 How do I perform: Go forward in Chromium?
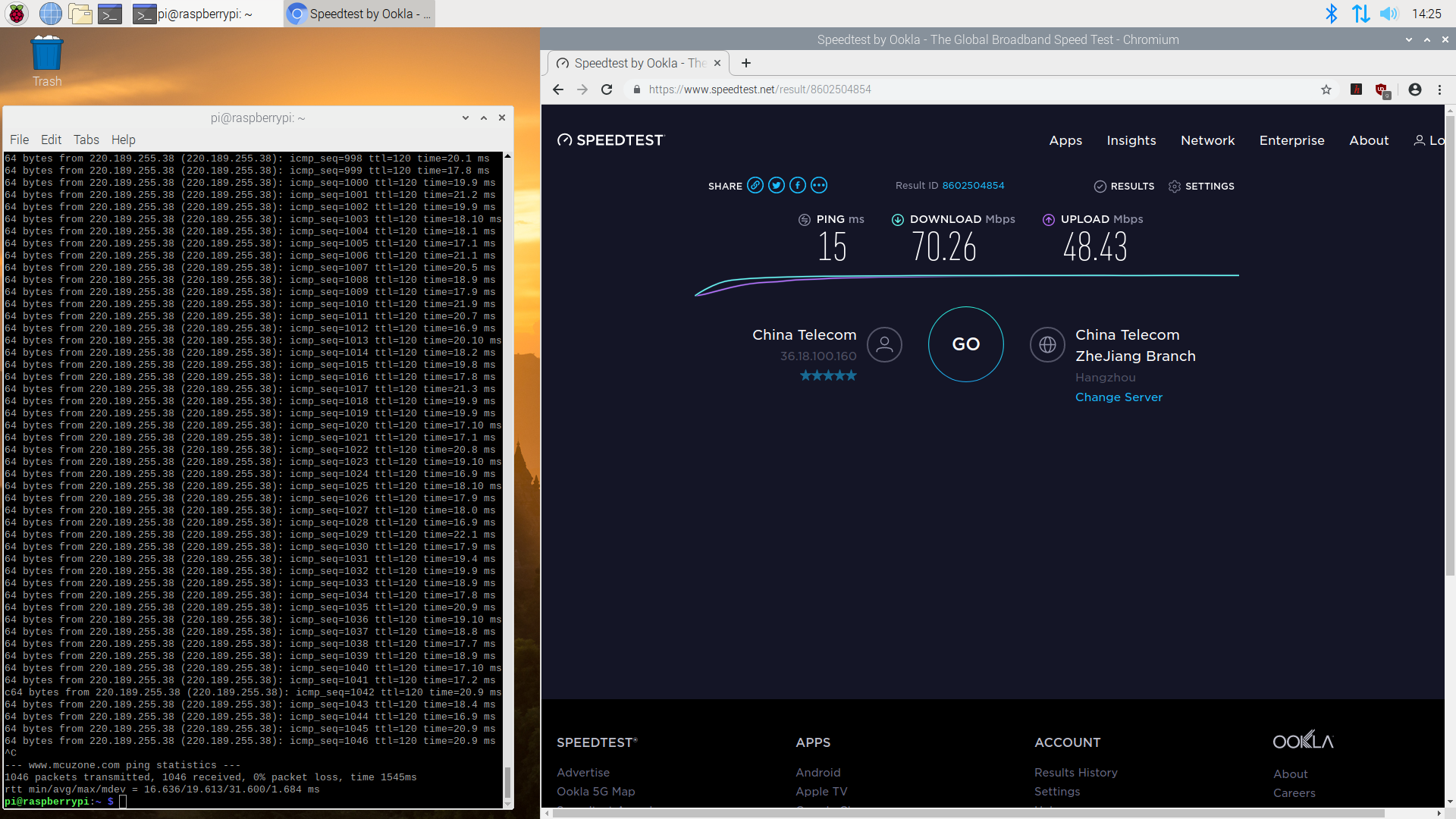[582, 89]
